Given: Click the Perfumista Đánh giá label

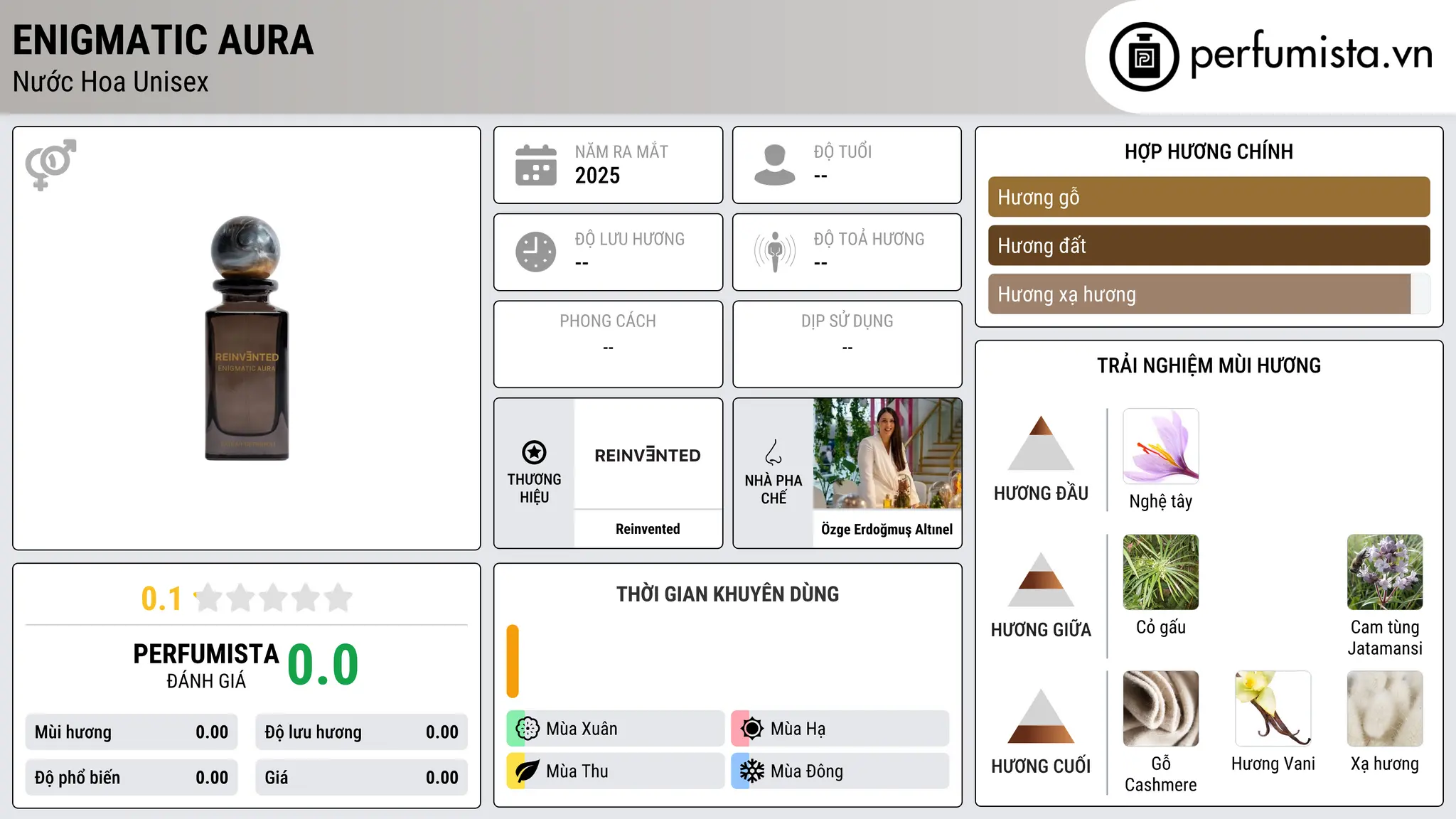Looking at the screenshot, I should coord(206,665).
